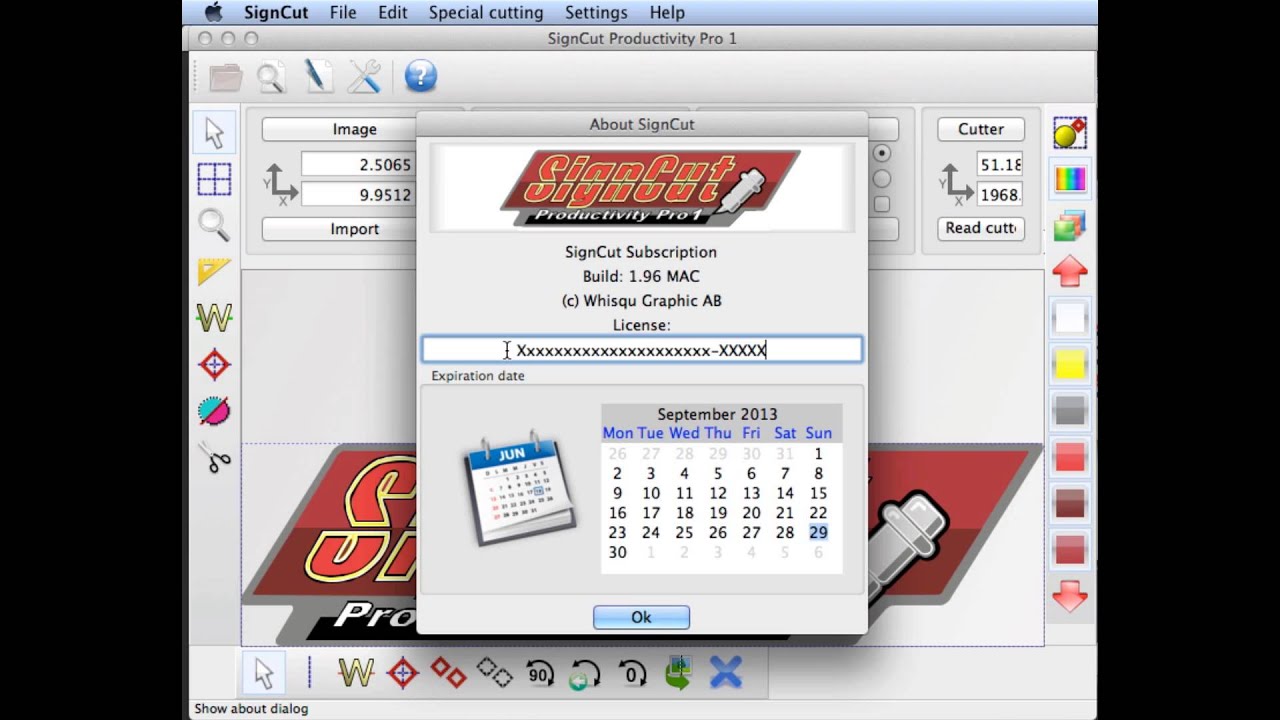Click the image width field showing 2.5065
1280x720 pixels.
pos(358,165)
